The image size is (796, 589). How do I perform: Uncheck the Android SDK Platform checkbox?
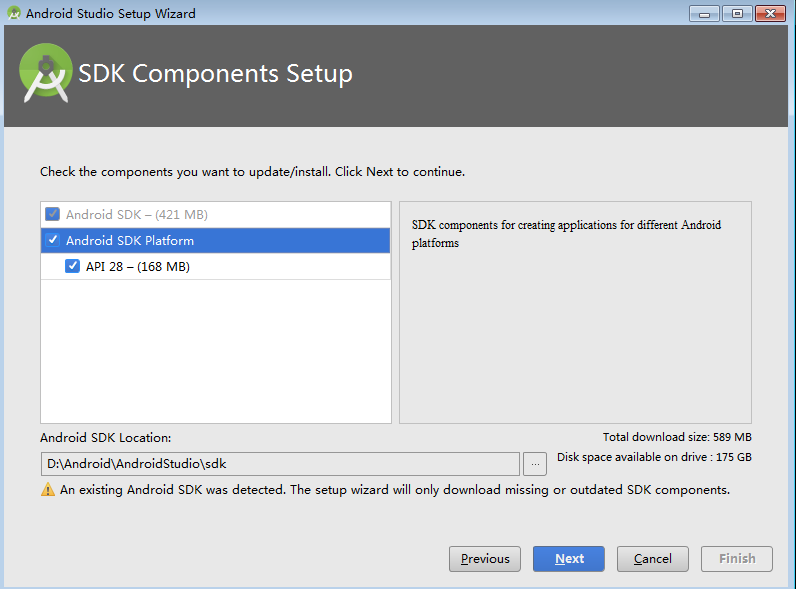[x=53, y=240]
